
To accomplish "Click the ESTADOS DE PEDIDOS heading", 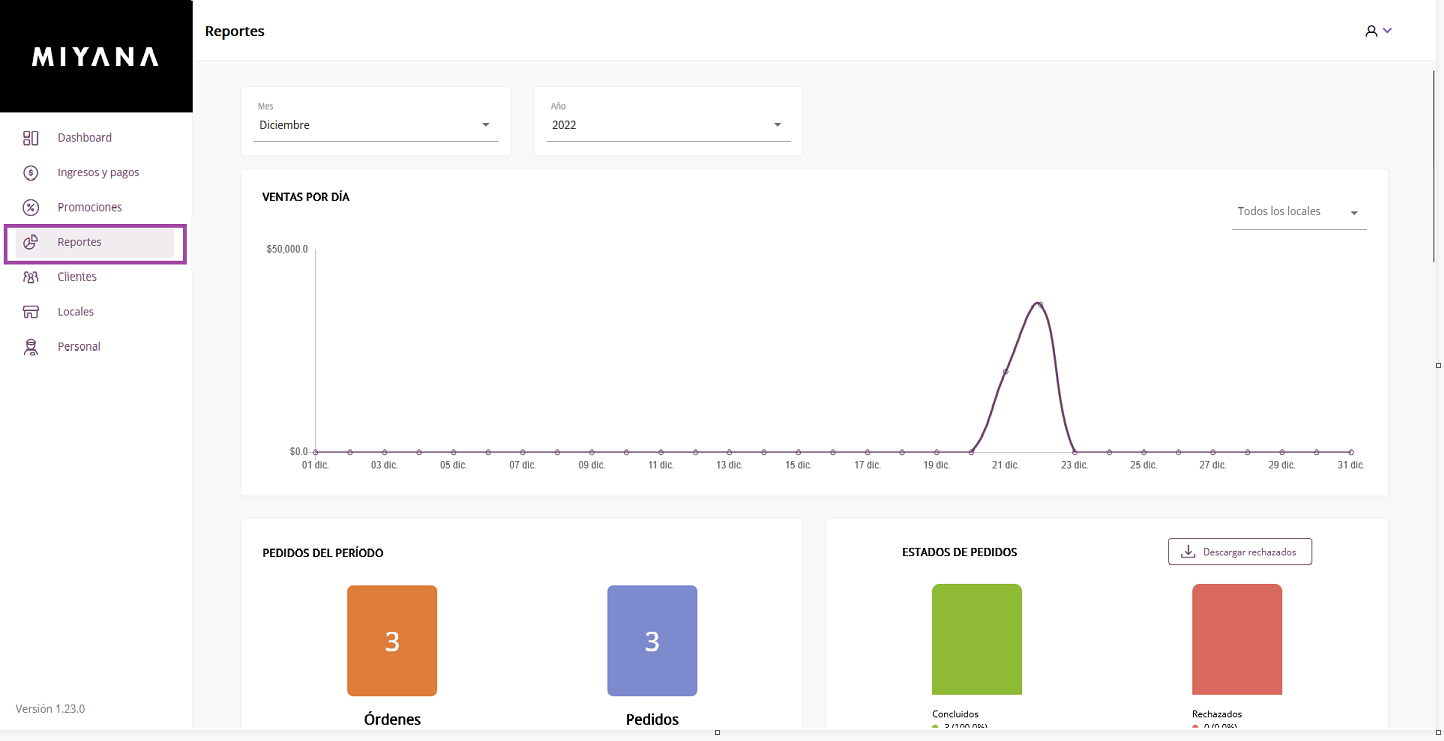I will tap(960, 552).
